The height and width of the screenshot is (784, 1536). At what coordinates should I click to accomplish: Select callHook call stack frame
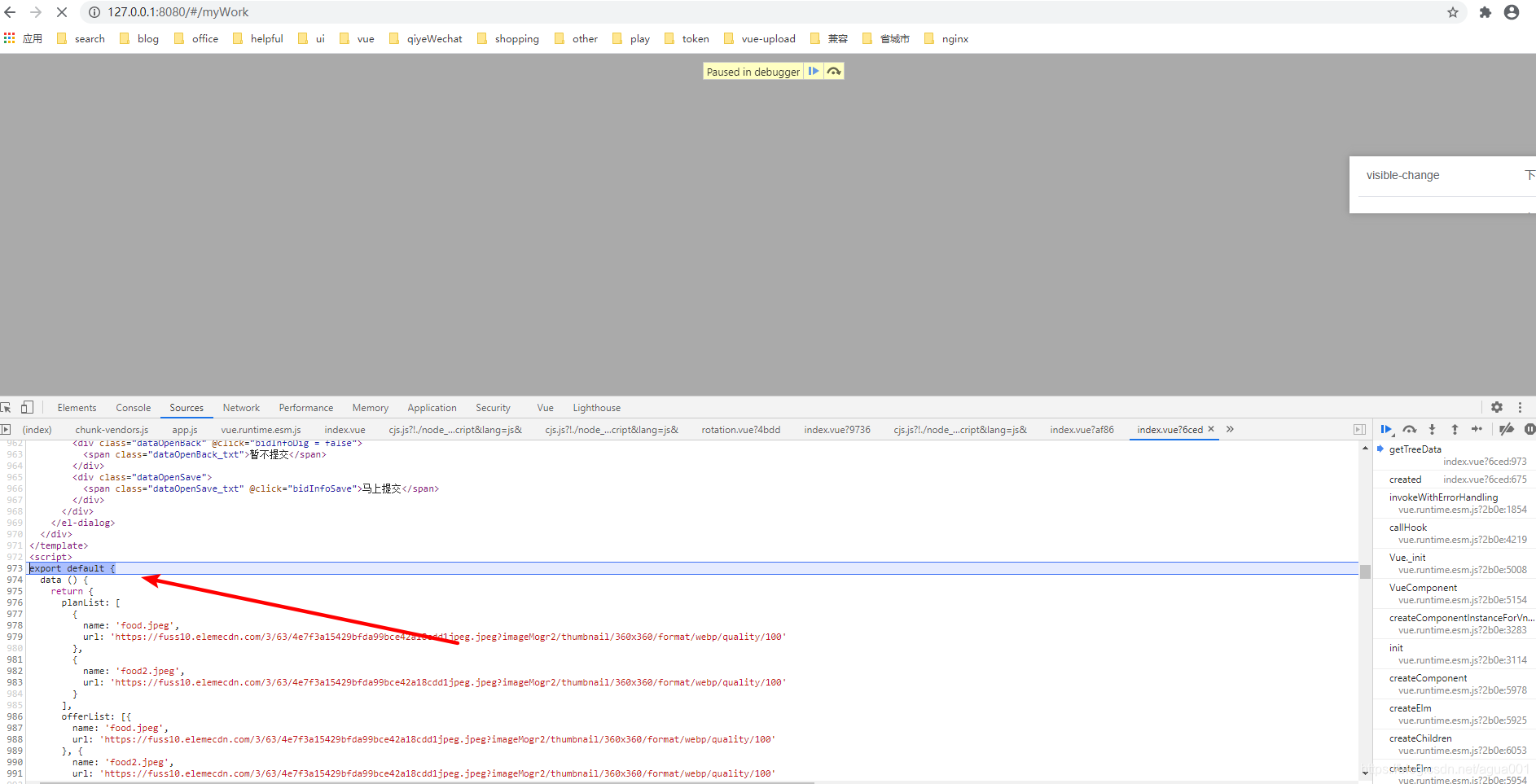[1455, 533]
